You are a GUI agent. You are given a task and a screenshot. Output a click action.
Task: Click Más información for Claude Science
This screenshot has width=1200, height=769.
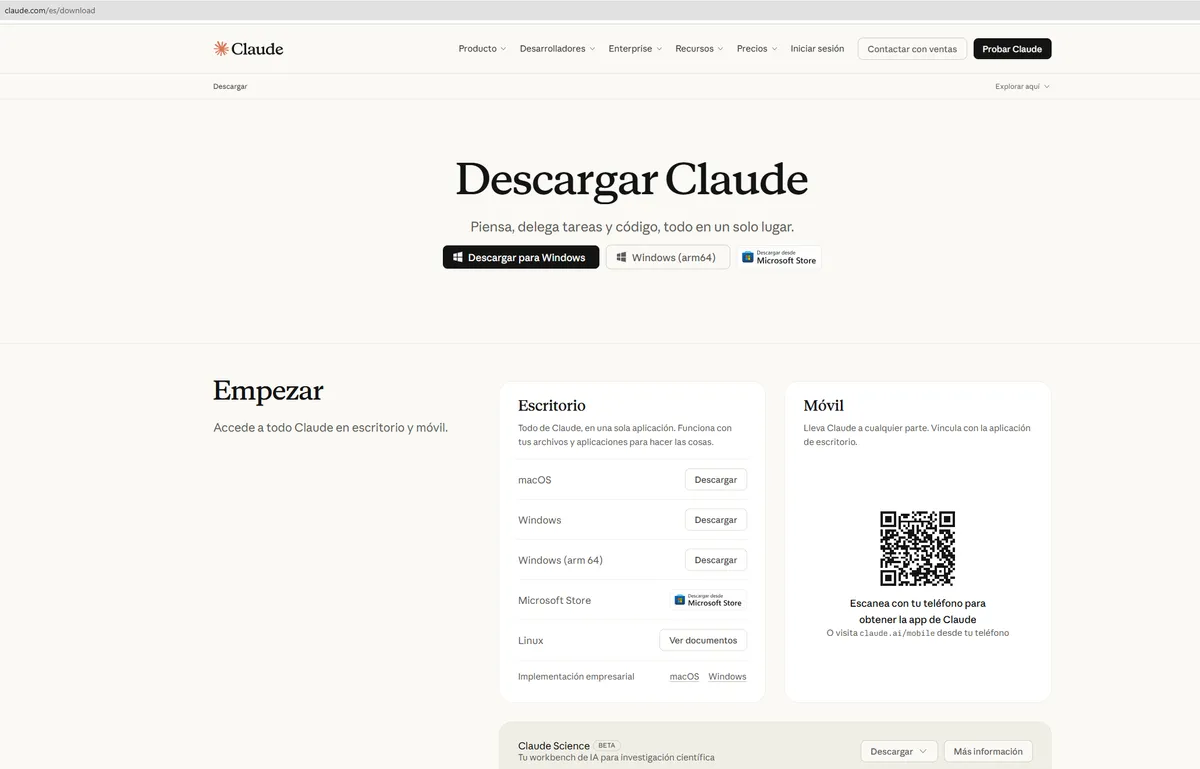[988, 751]
